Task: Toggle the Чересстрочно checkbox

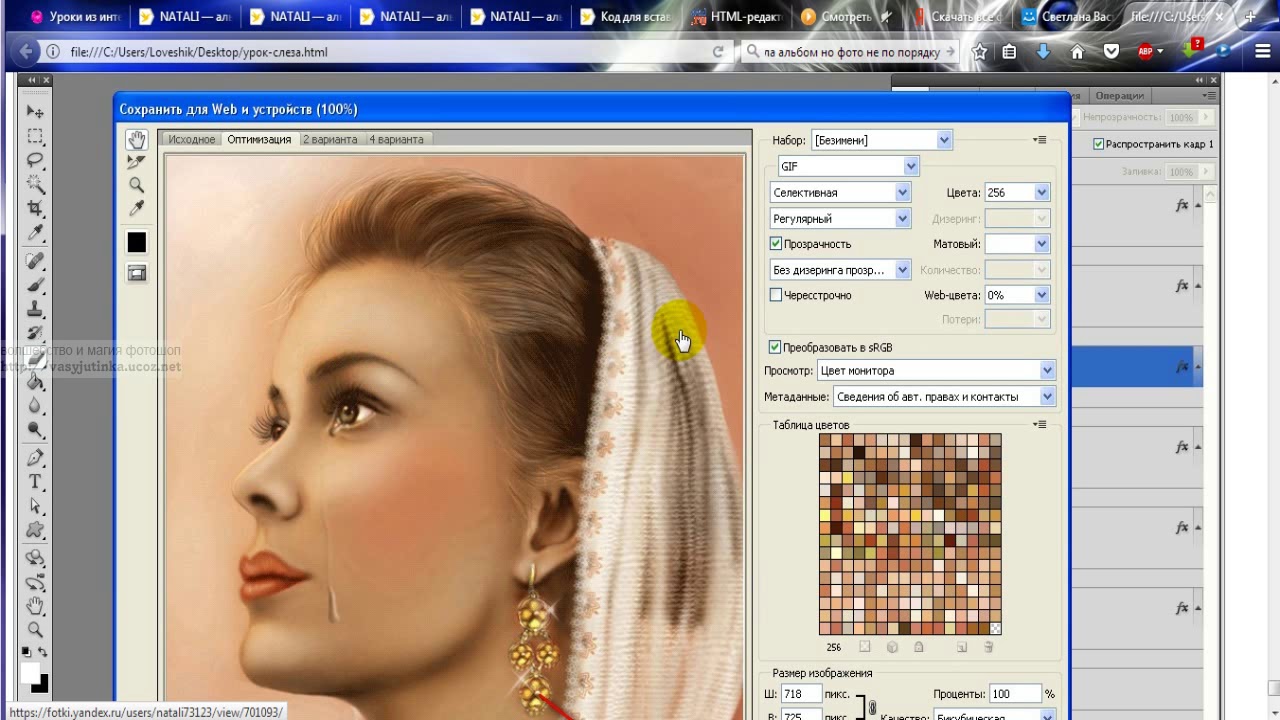Action: click(x=776, y=295)
